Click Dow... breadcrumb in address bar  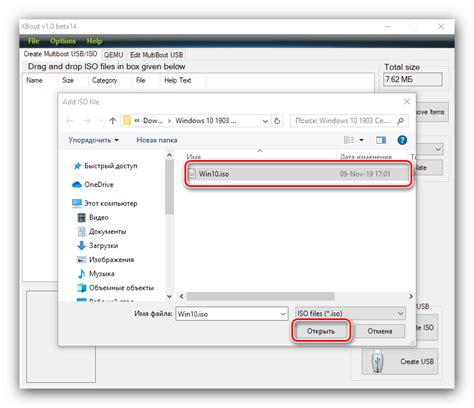pos(153,121)
